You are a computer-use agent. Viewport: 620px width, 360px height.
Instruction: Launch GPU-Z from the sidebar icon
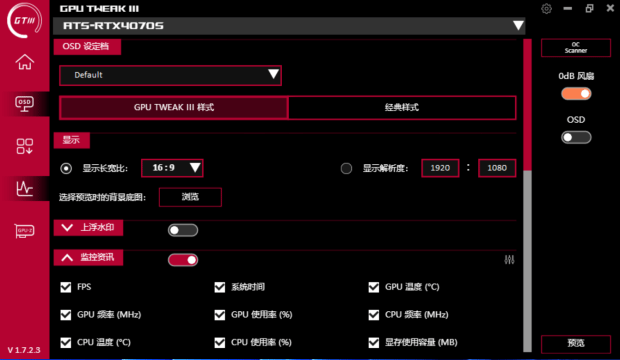click(x=25, y=231)
